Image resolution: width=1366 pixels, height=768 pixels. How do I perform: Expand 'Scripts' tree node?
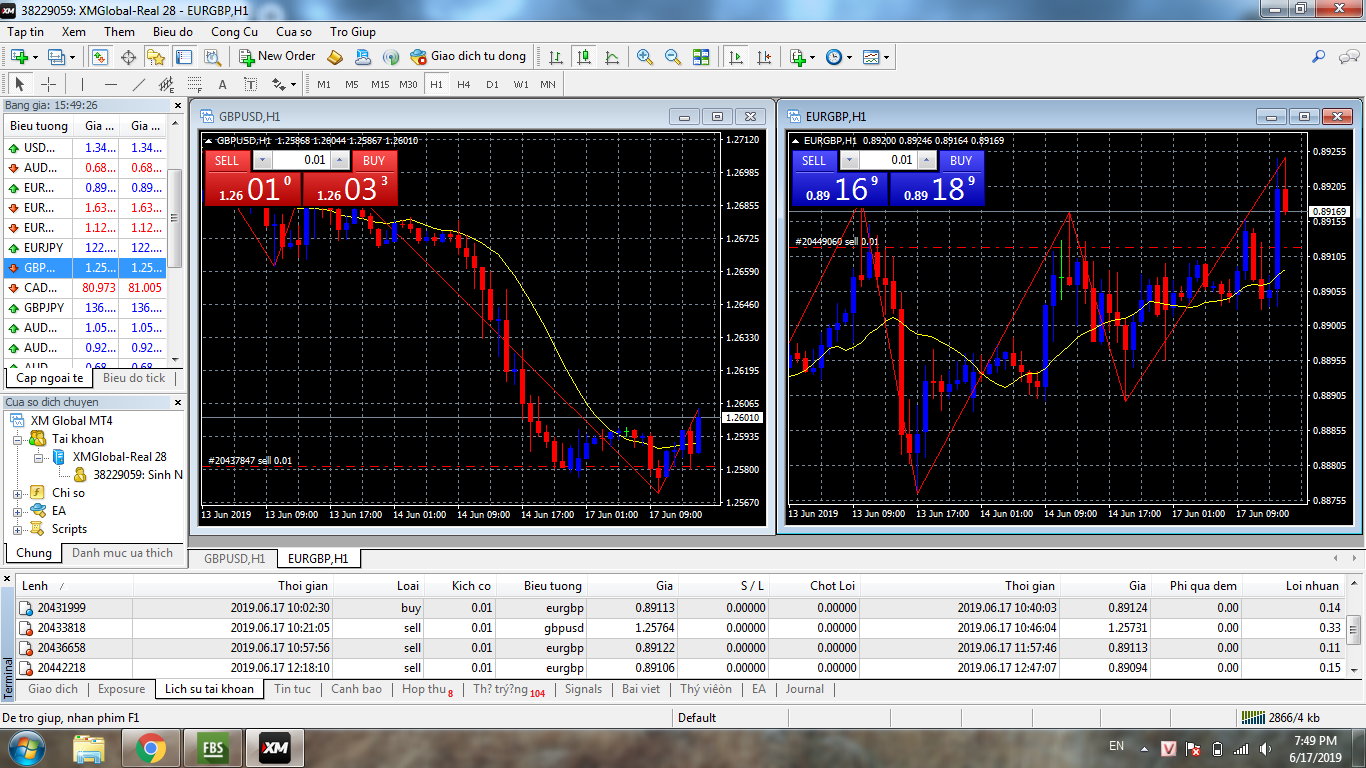click(19, 529)
